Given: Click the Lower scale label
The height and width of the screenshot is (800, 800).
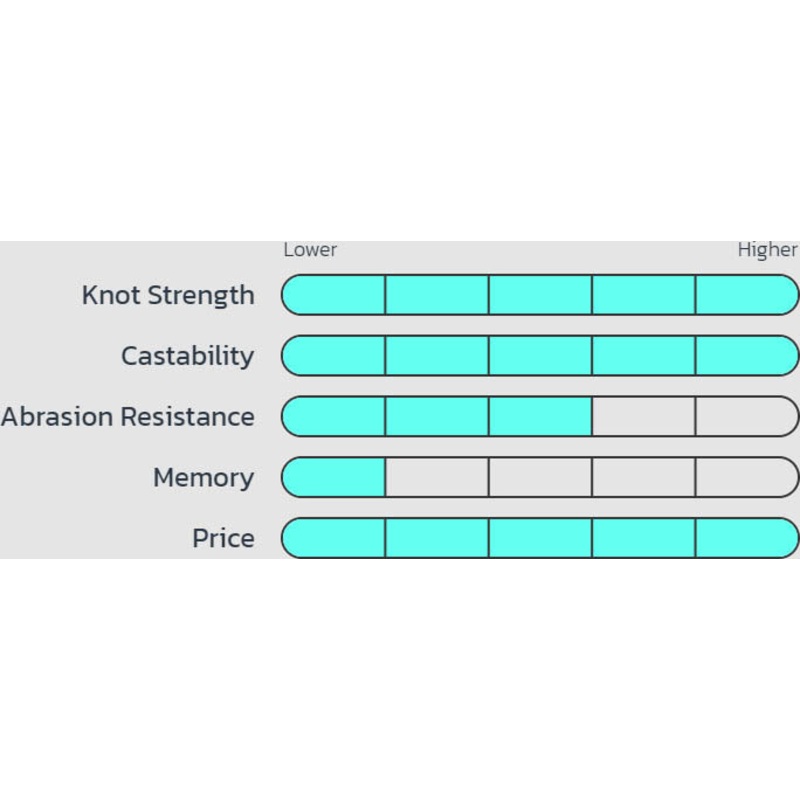Looking at the screenshot, I should (x=310, y=250).
